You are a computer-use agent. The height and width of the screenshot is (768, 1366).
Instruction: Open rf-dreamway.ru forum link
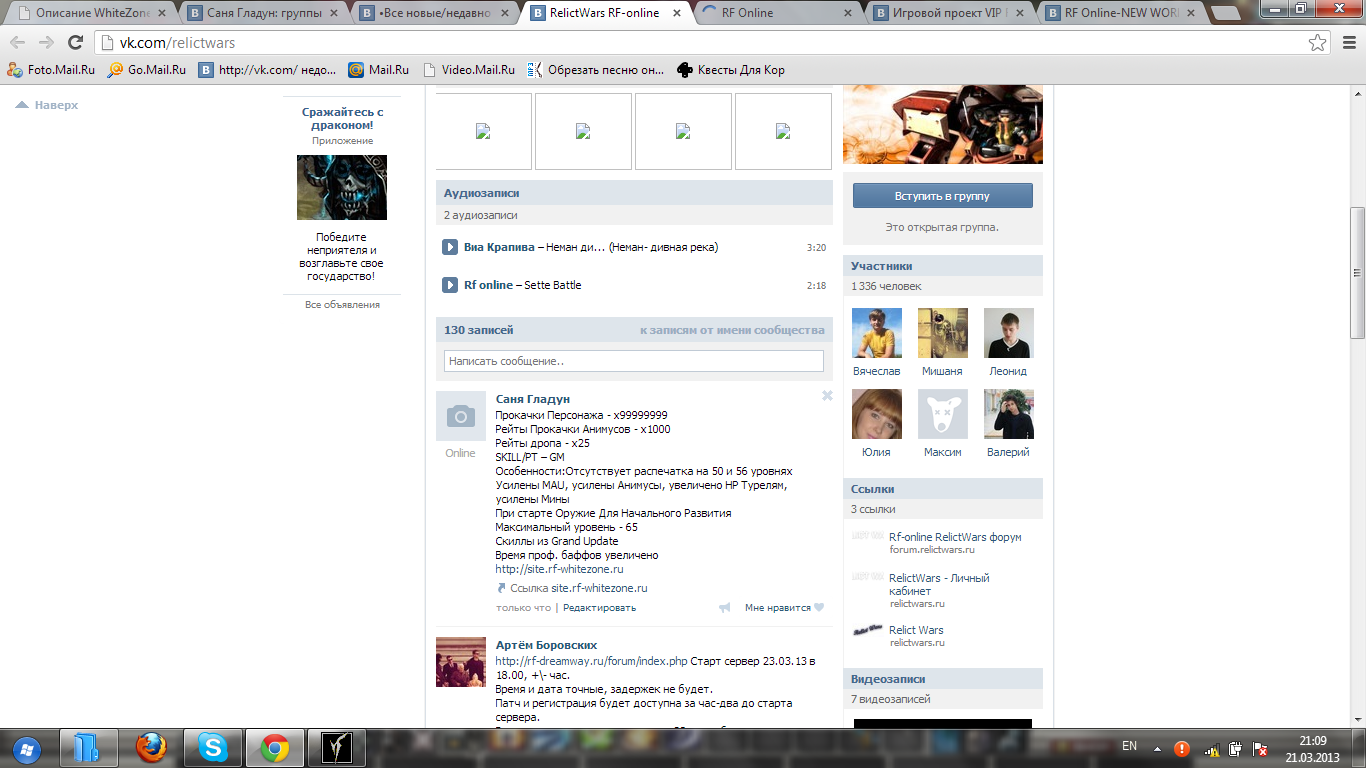(591, 661)
